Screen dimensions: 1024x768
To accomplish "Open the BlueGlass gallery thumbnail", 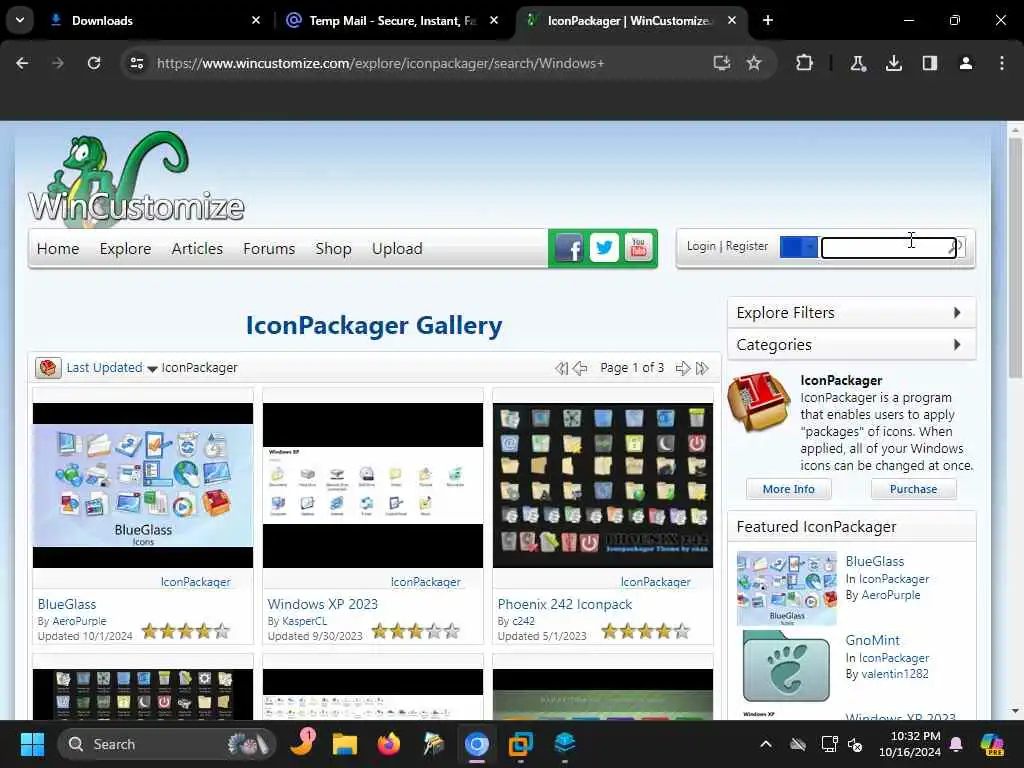I will pos(143,485).
